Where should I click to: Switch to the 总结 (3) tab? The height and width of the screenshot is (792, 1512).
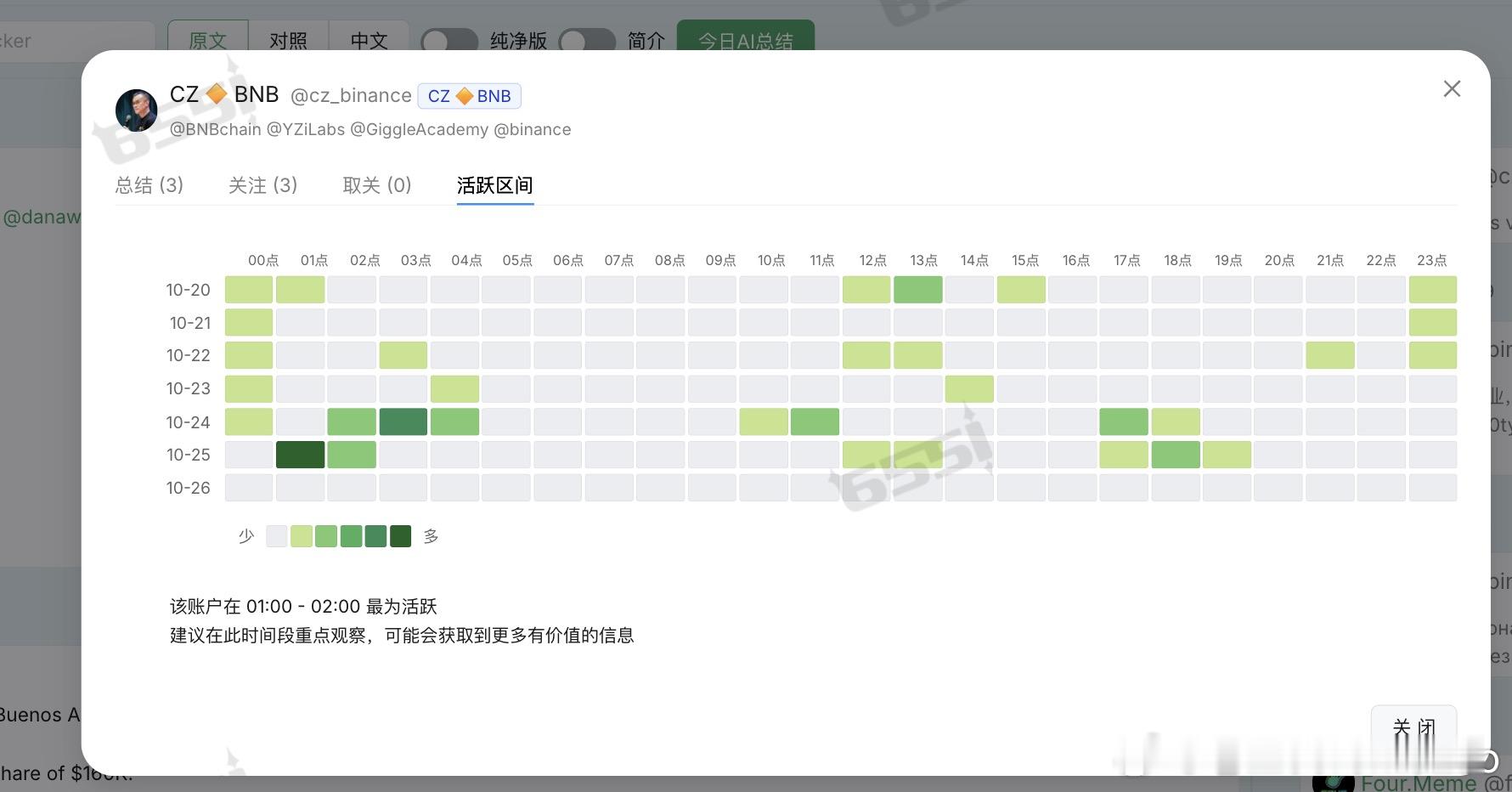point(149,185)
